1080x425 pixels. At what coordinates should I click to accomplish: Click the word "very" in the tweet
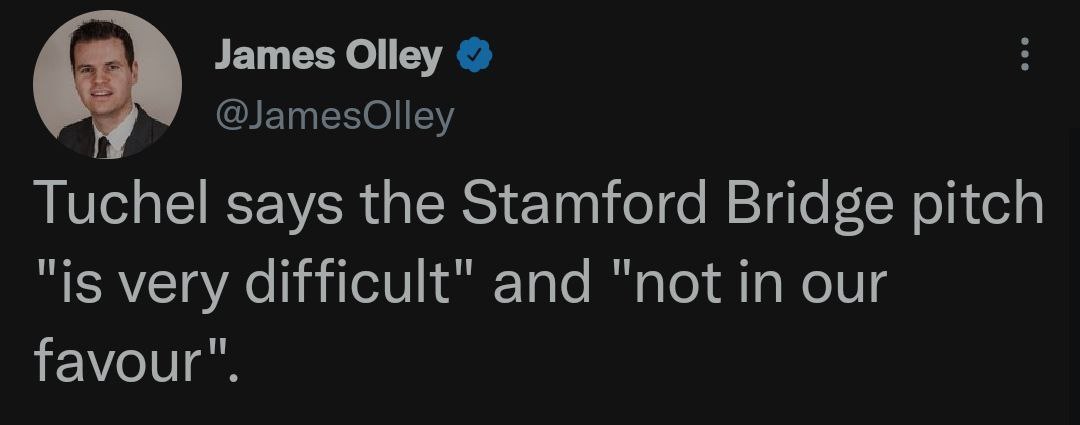click(180, 284)
